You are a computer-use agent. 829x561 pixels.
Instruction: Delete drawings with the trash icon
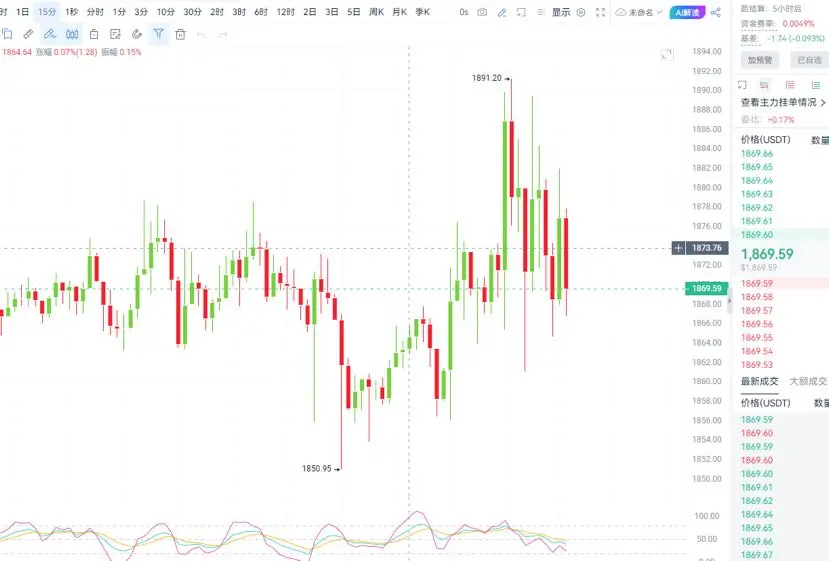[180, 34]
